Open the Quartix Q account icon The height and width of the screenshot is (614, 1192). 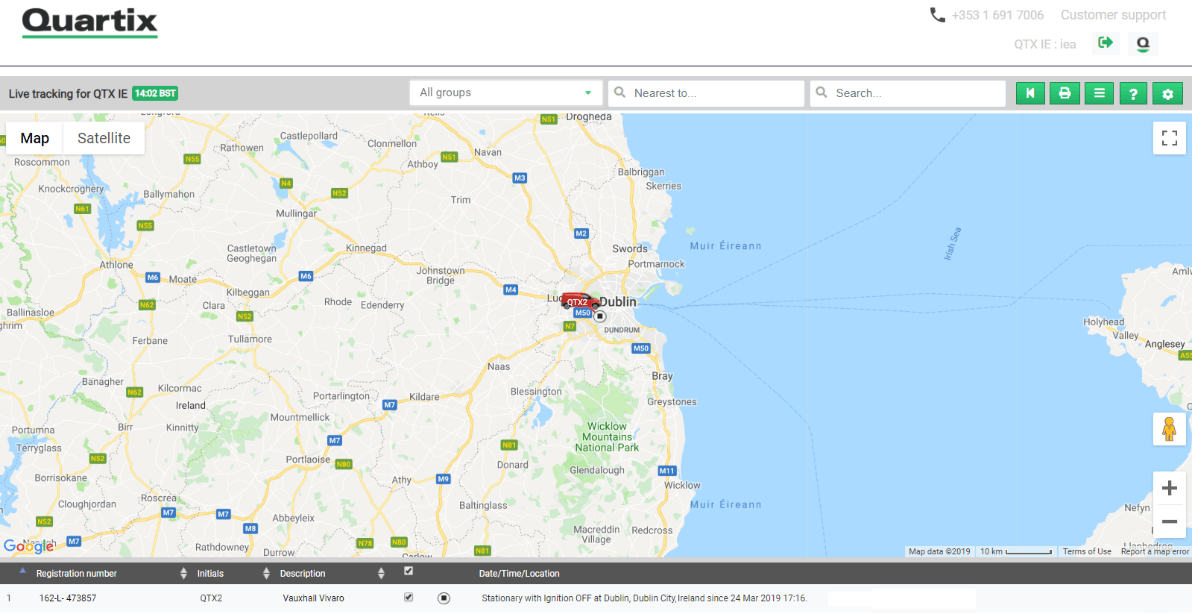pos(1143,43)
